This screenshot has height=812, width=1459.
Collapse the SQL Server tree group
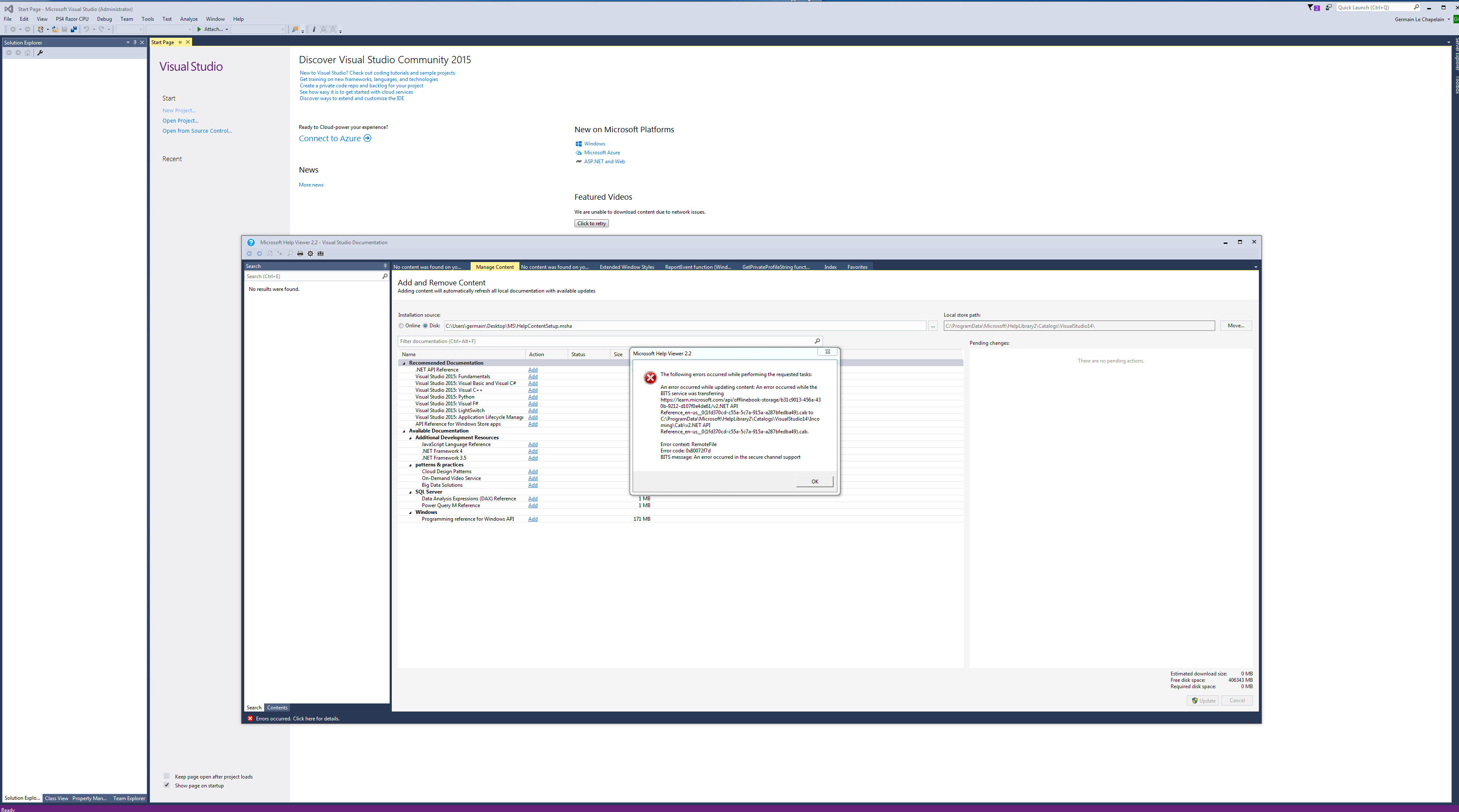(x=410, y=492)
